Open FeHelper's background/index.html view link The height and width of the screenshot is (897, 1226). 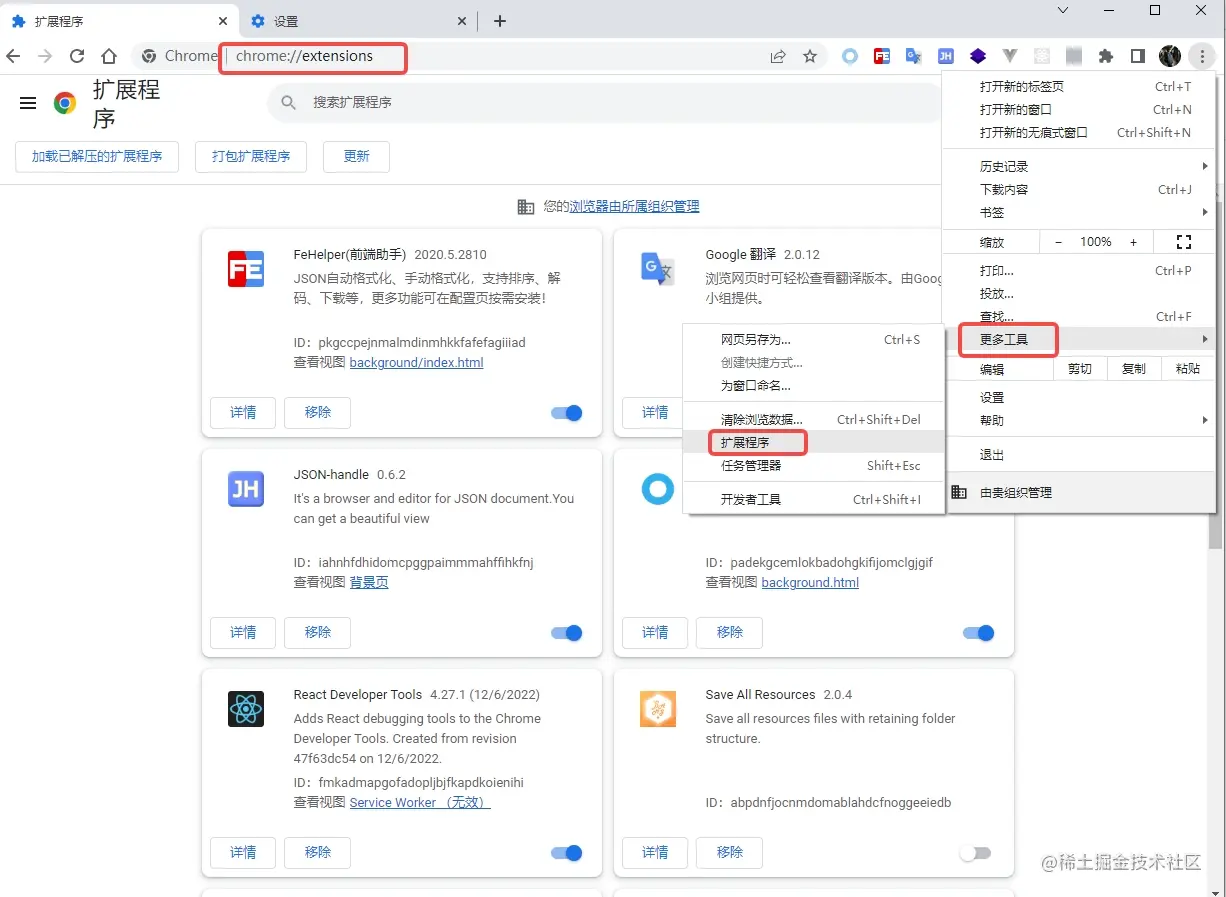point(416,362)
